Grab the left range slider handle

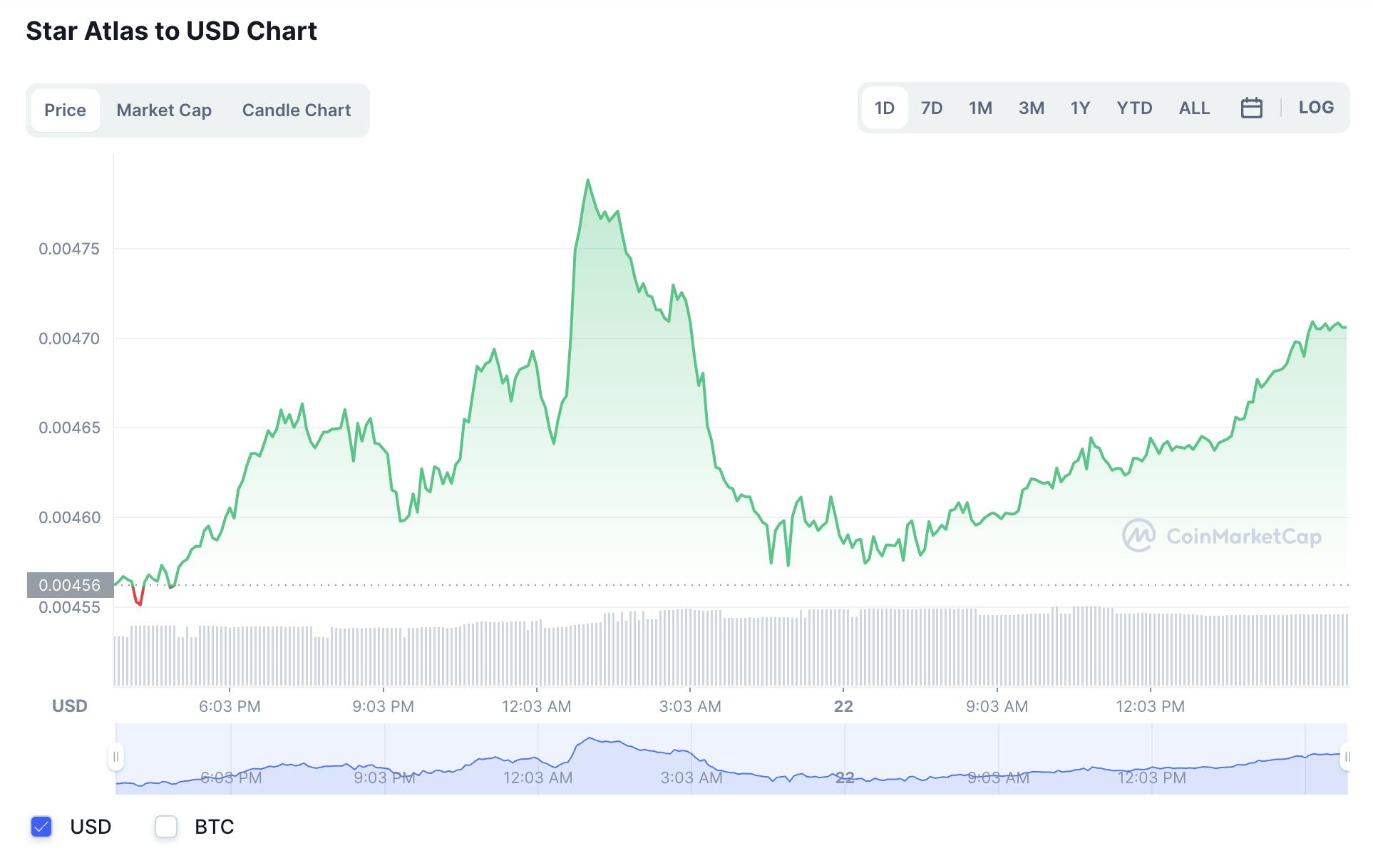click(x=115, y=757)
